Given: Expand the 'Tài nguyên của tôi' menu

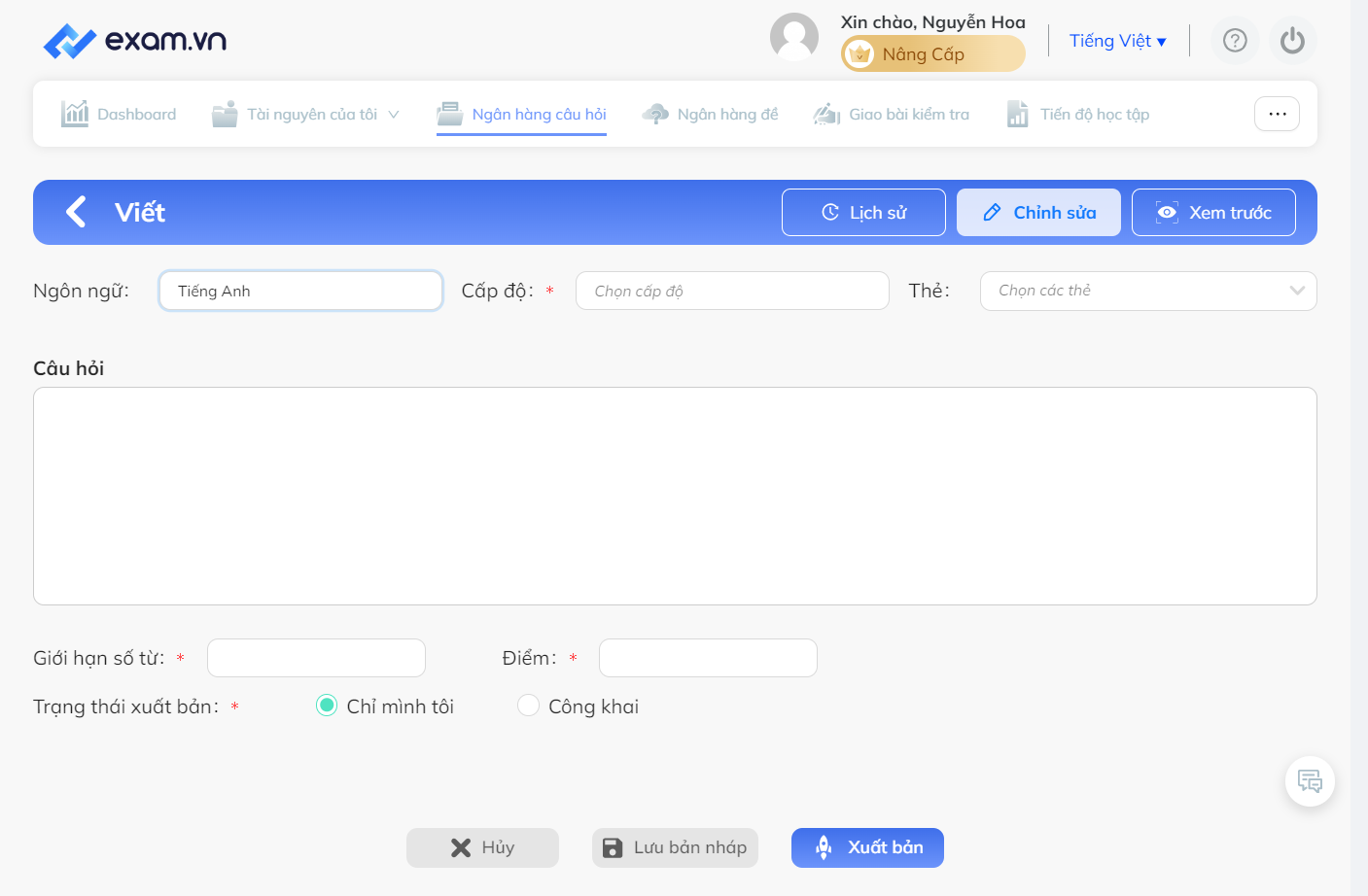Looking at the screenshot, I should tap(306, 114).
